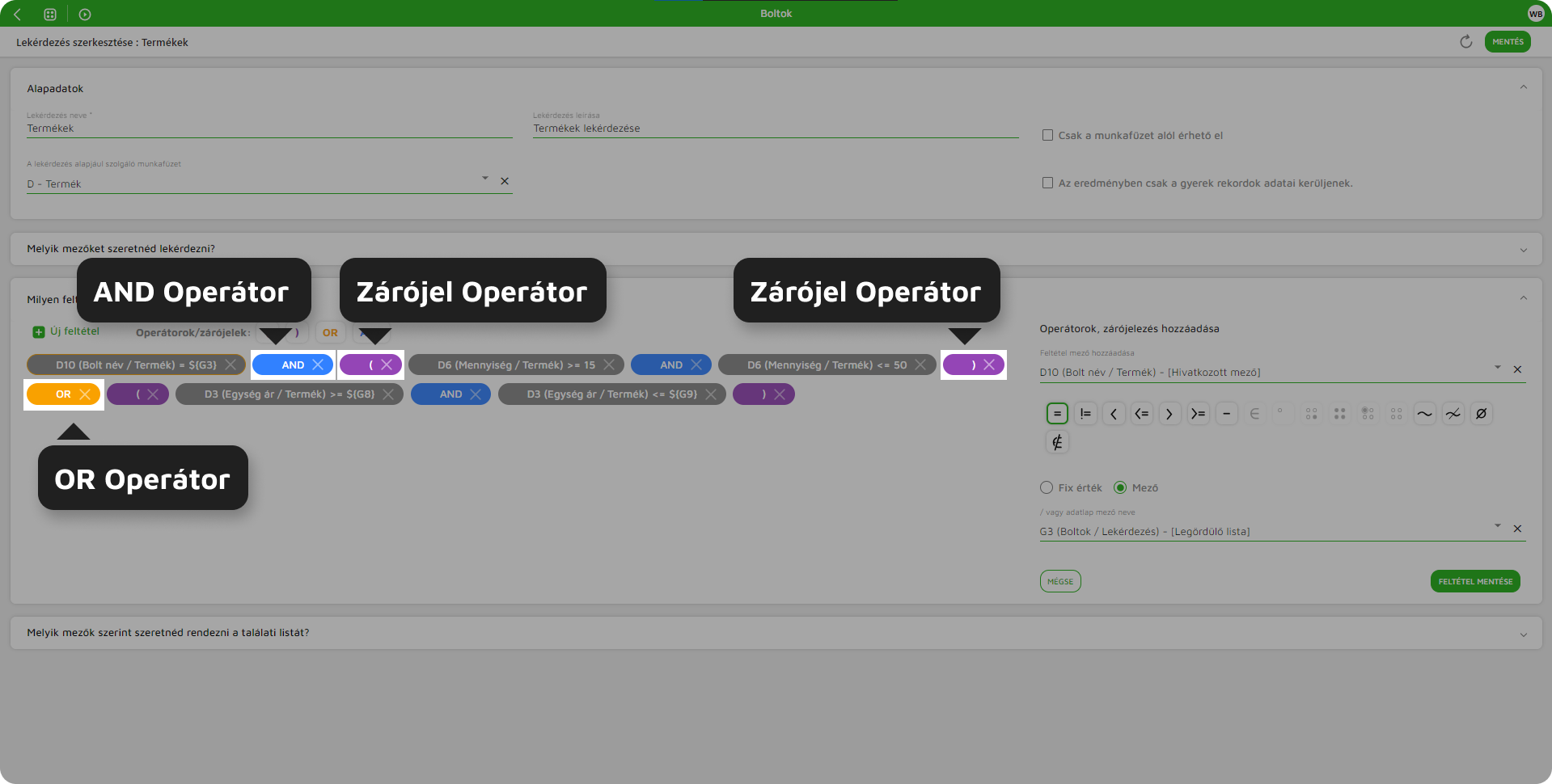Click the refresh icon next to MENTÉS
This screenshot has height=784, width=1552.
pos(1465,42)
